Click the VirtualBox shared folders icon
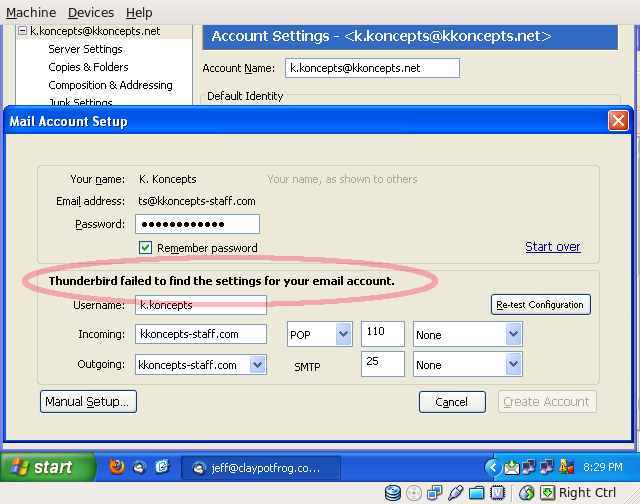 point(476,493)
